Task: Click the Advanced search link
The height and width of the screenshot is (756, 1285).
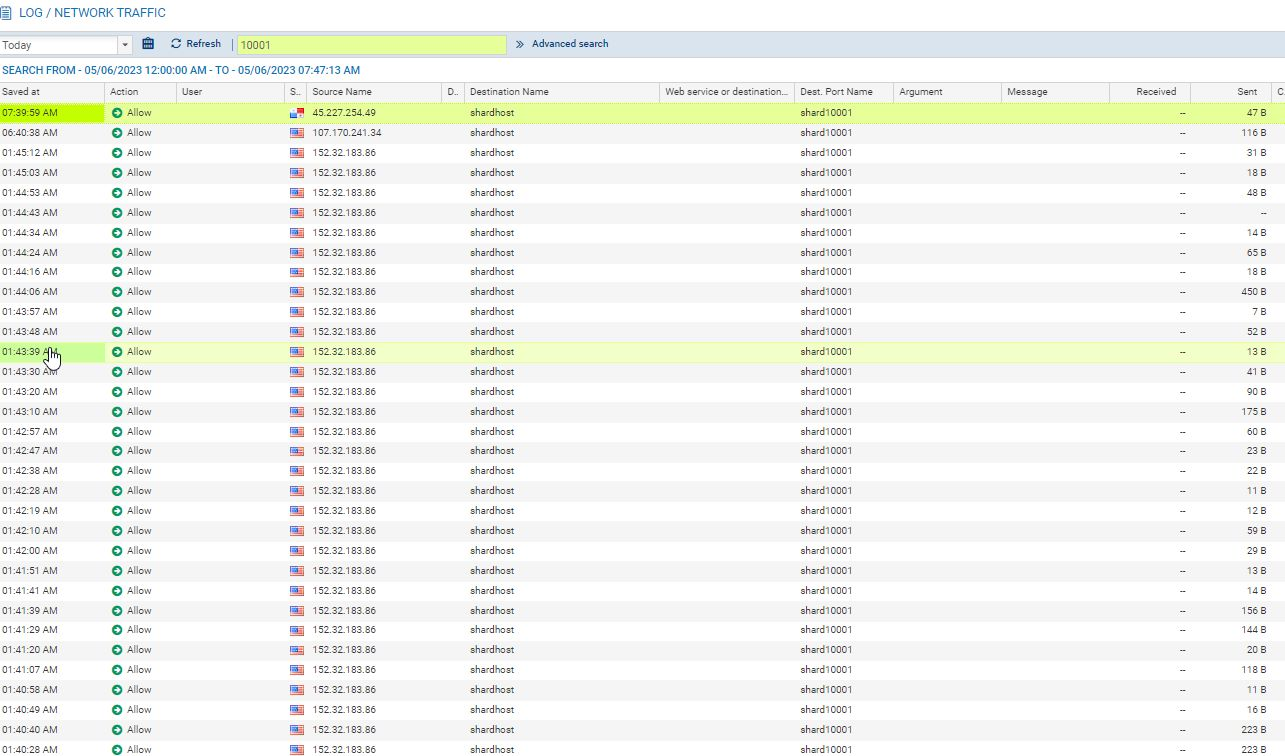Action: pos(569,43)
